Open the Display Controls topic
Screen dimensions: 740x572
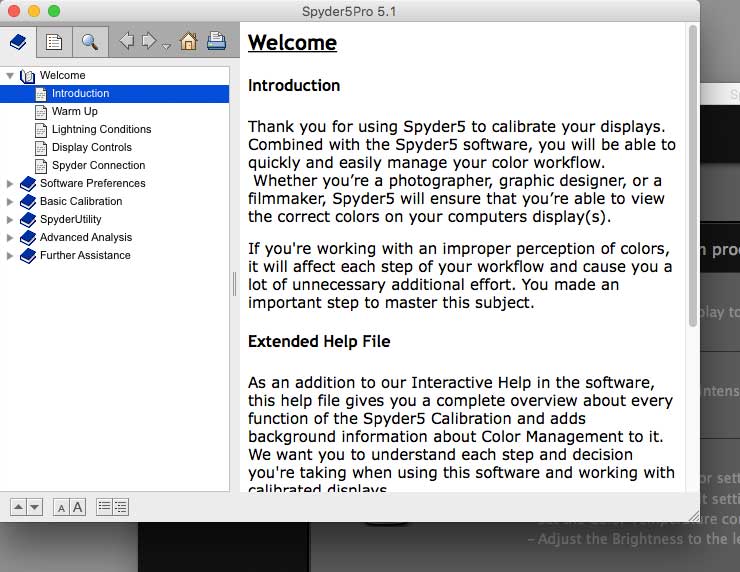pos(92,147)
